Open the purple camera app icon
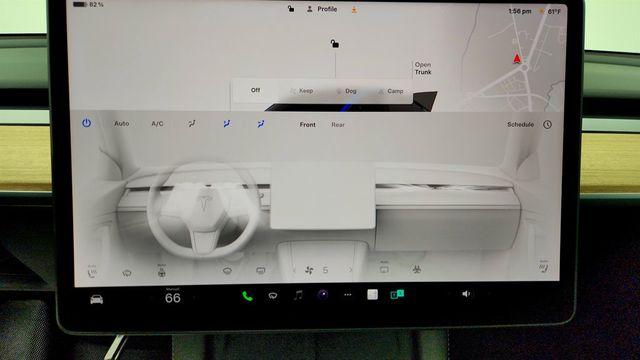Screen dimensions: 640x360 click(x=323, y=295)
